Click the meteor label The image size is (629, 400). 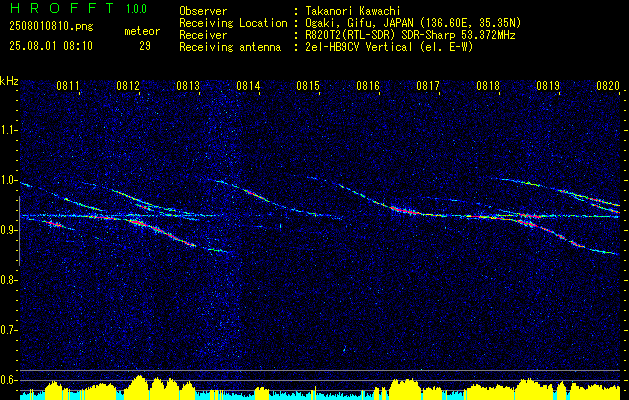click(142, 31)
